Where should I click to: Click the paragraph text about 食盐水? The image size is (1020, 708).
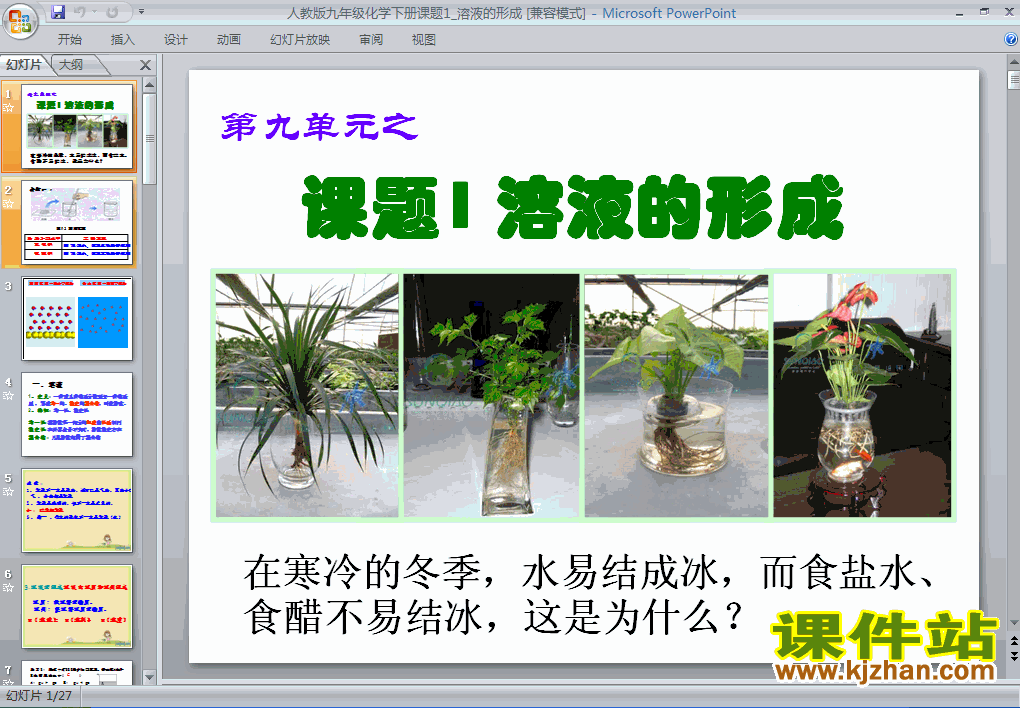[589, 594]
